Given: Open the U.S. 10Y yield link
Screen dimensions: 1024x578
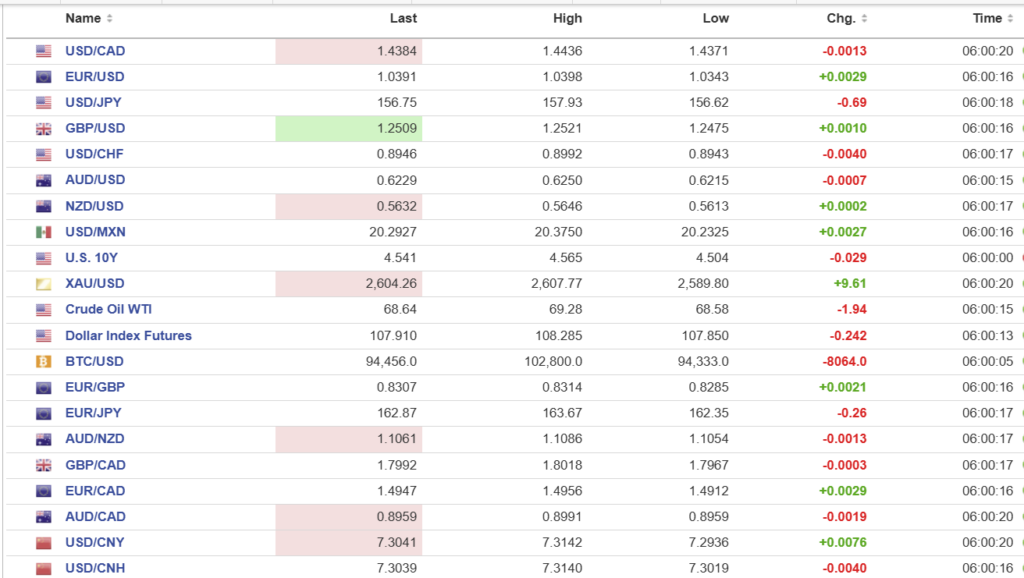Looking at the screenshot, I should coord(93,258).
